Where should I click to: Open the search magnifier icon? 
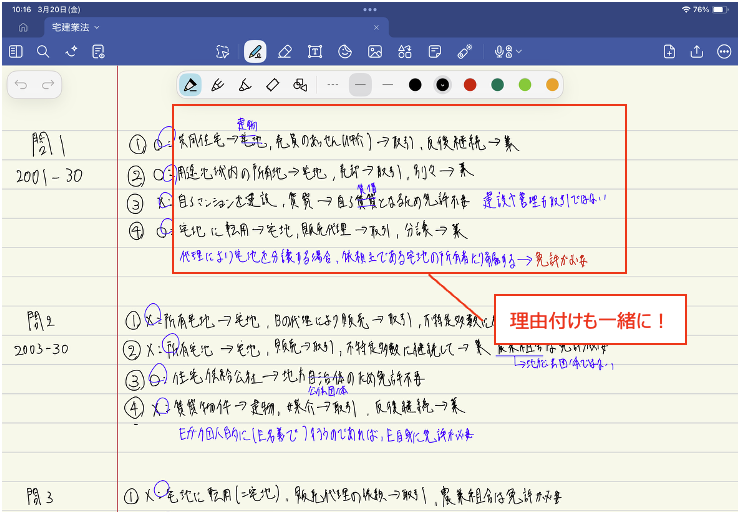43,51
